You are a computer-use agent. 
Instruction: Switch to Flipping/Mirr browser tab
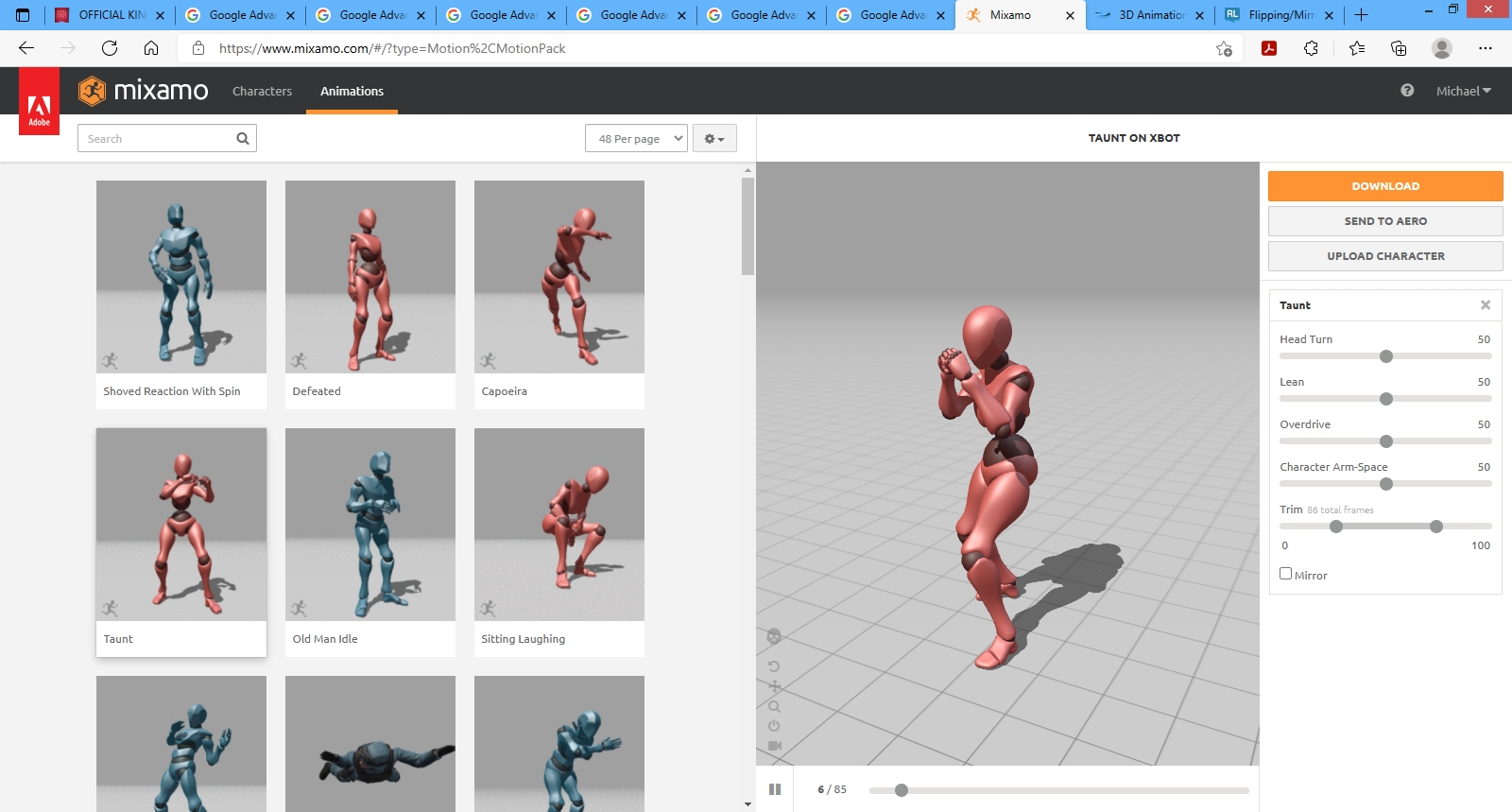click(1279, 15)
